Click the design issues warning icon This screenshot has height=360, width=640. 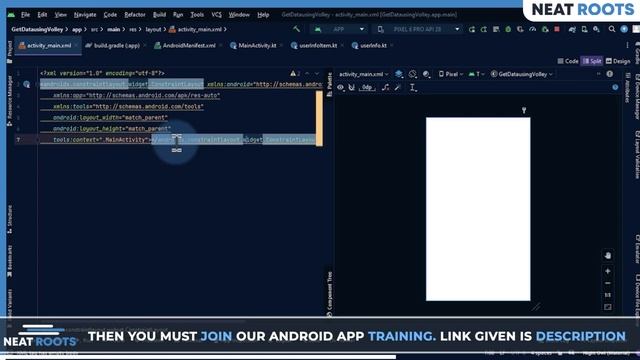[x=609, y=74]
